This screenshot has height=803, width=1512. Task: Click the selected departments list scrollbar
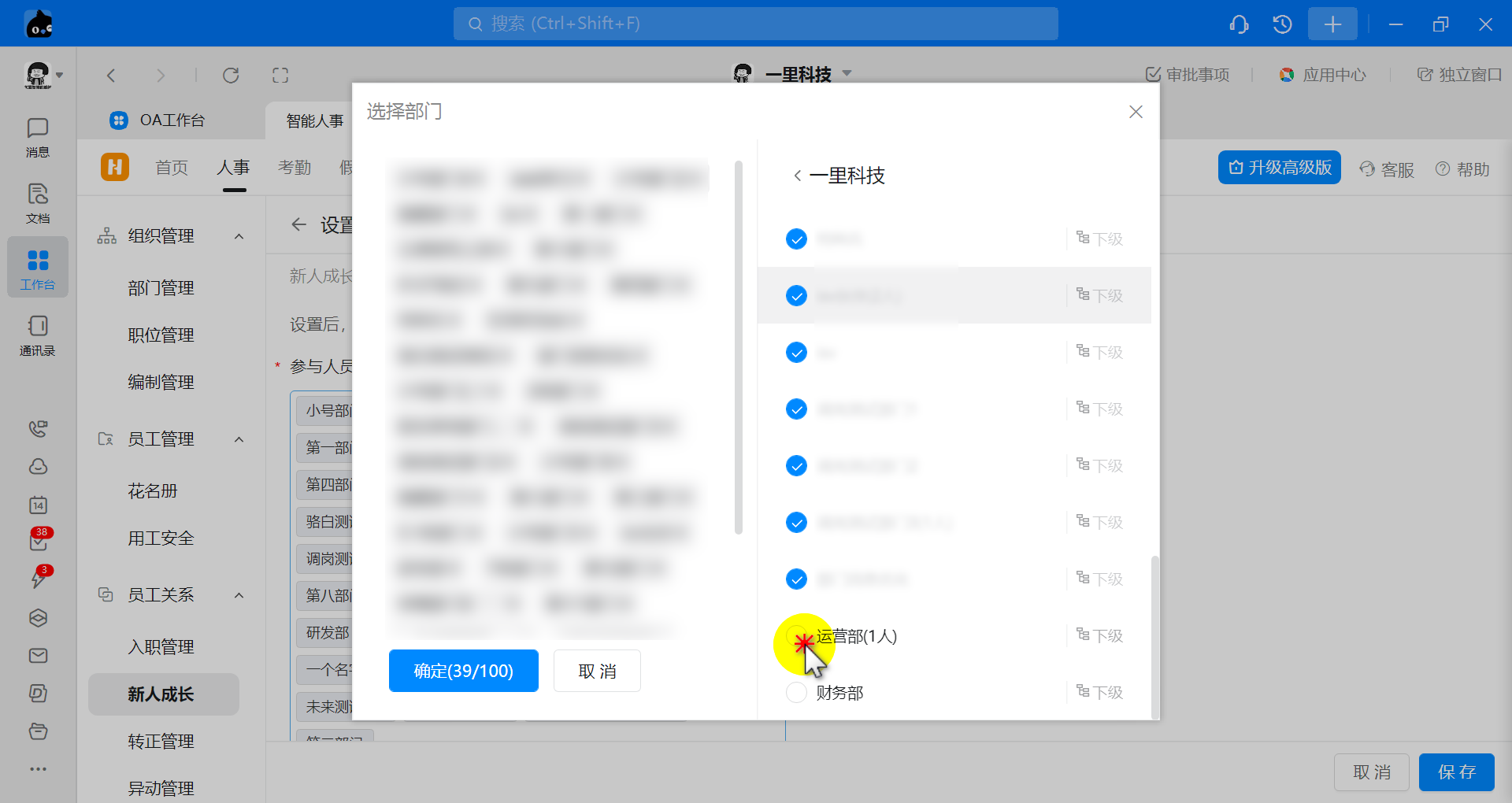738,346
